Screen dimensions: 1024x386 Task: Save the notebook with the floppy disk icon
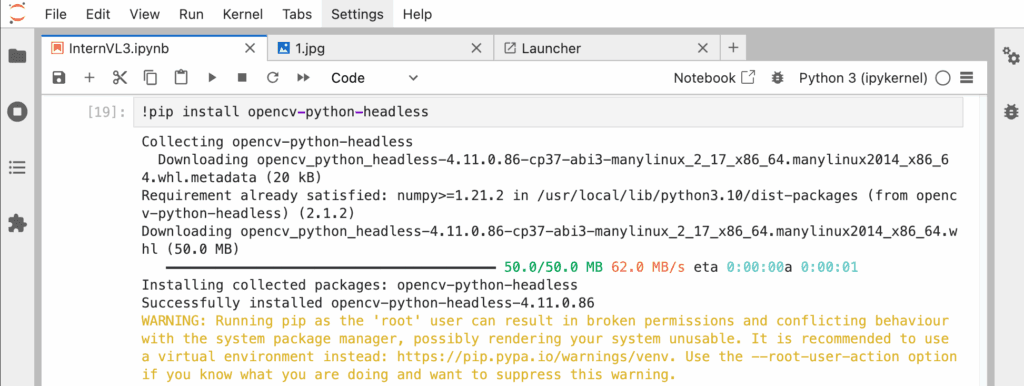click(x=59, y=78)
